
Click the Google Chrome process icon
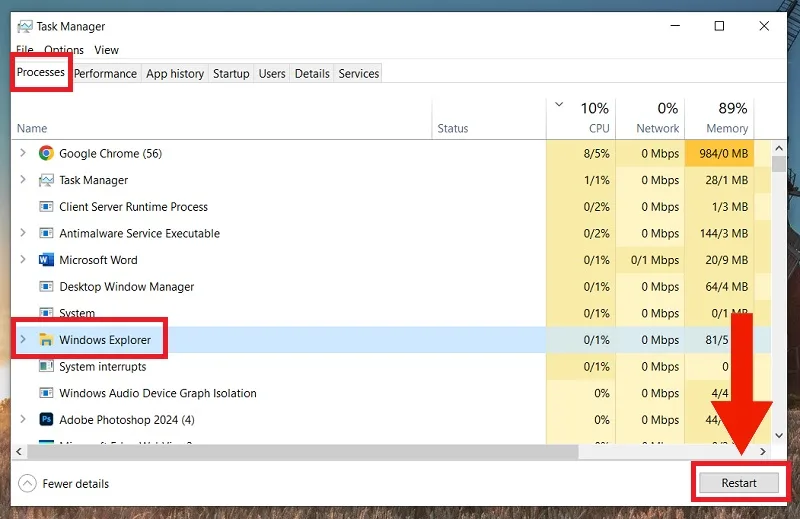tap(46, 153)
